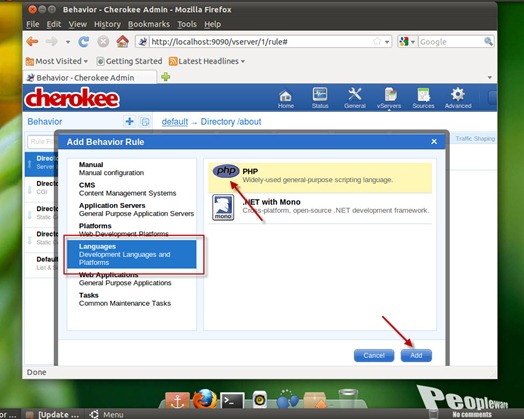Select the Mono logo icon
The height and width of the screenshot is (419, 524).
click(223, 207)
